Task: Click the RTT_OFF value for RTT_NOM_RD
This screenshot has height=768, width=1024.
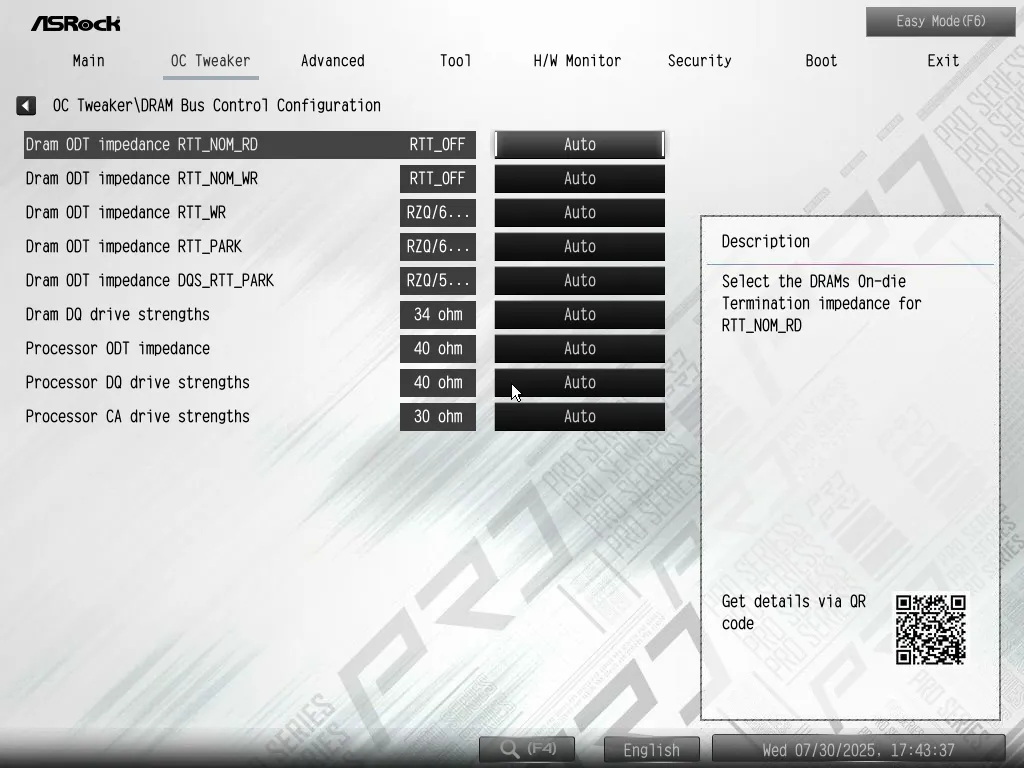Action: point(438,144)
